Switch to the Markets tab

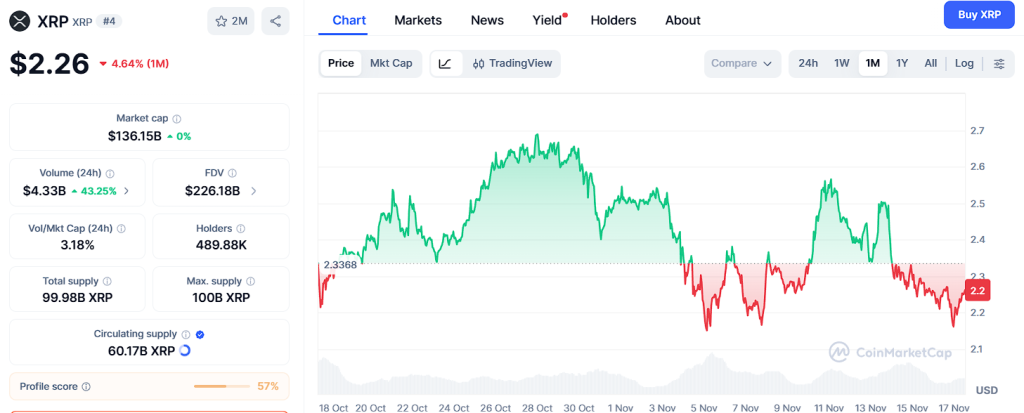[x=418, y=20]
